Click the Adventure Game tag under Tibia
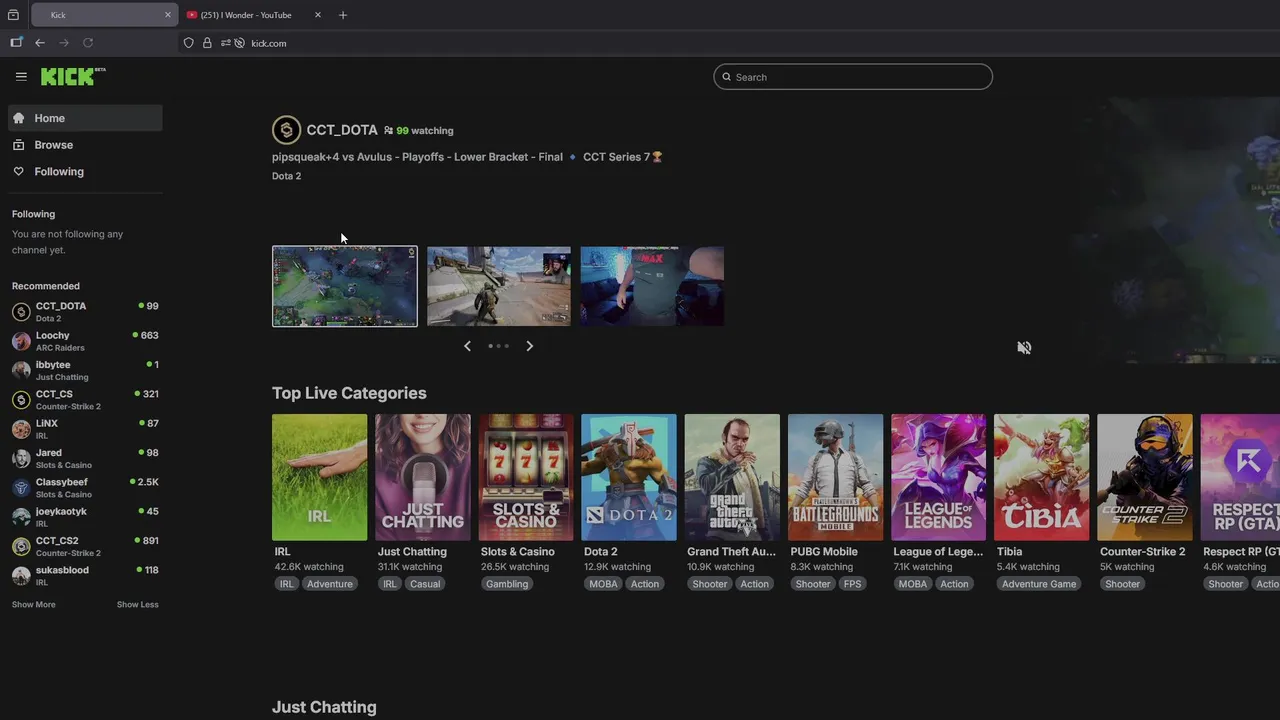Image resolution: width=1280 pixels, height=720 pixels. click(x=1039, y=584)
